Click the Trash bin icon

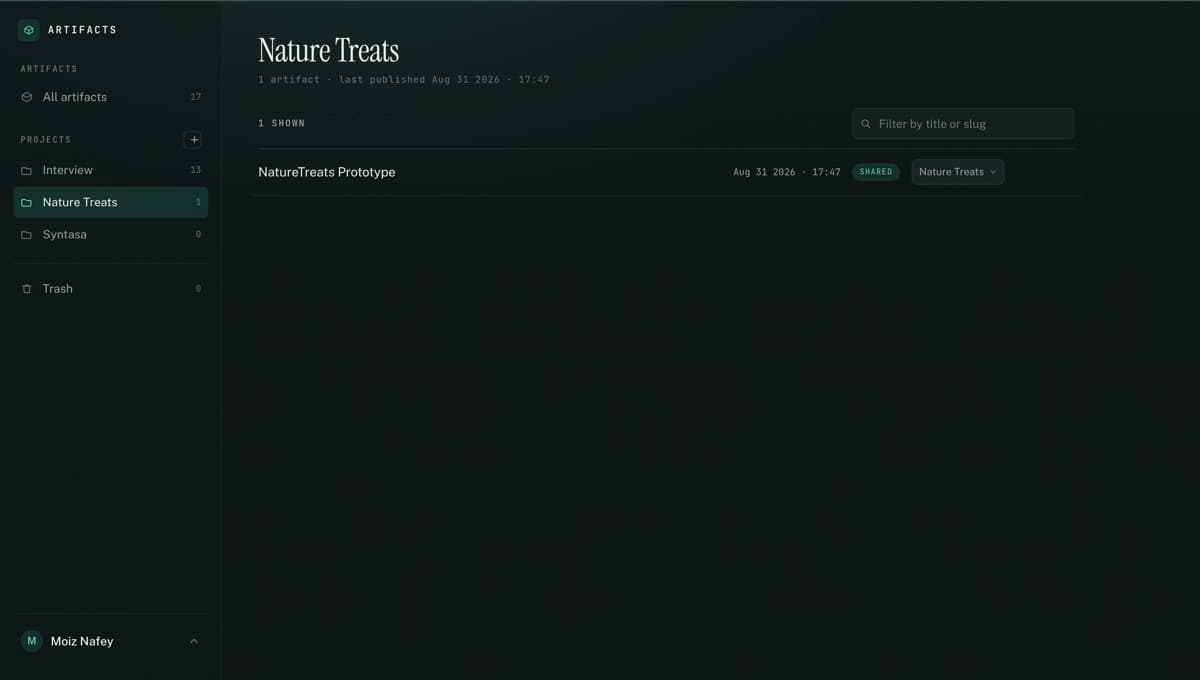click(27, 289)
